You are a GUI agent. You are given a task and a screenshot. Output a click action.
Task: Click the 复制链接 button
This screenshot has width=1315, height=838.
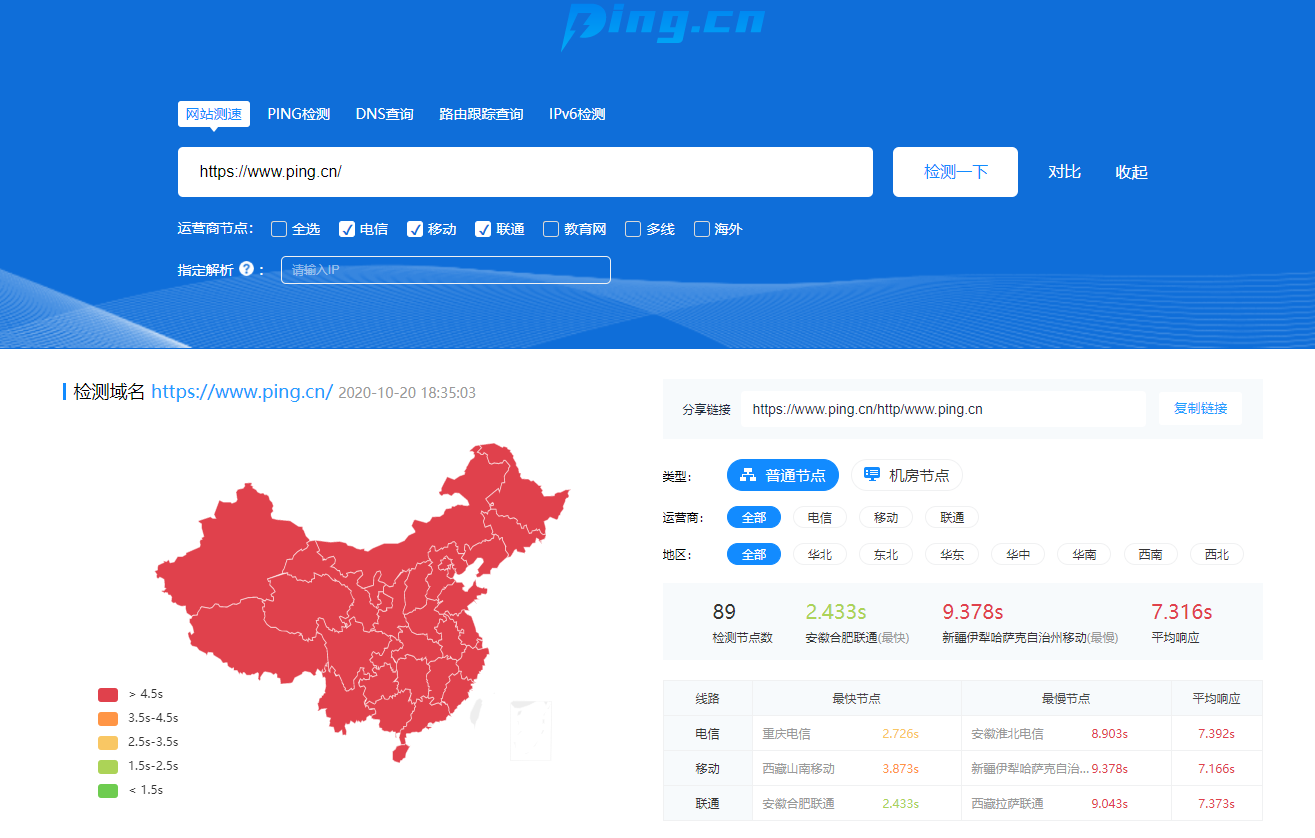point(1200,409)
